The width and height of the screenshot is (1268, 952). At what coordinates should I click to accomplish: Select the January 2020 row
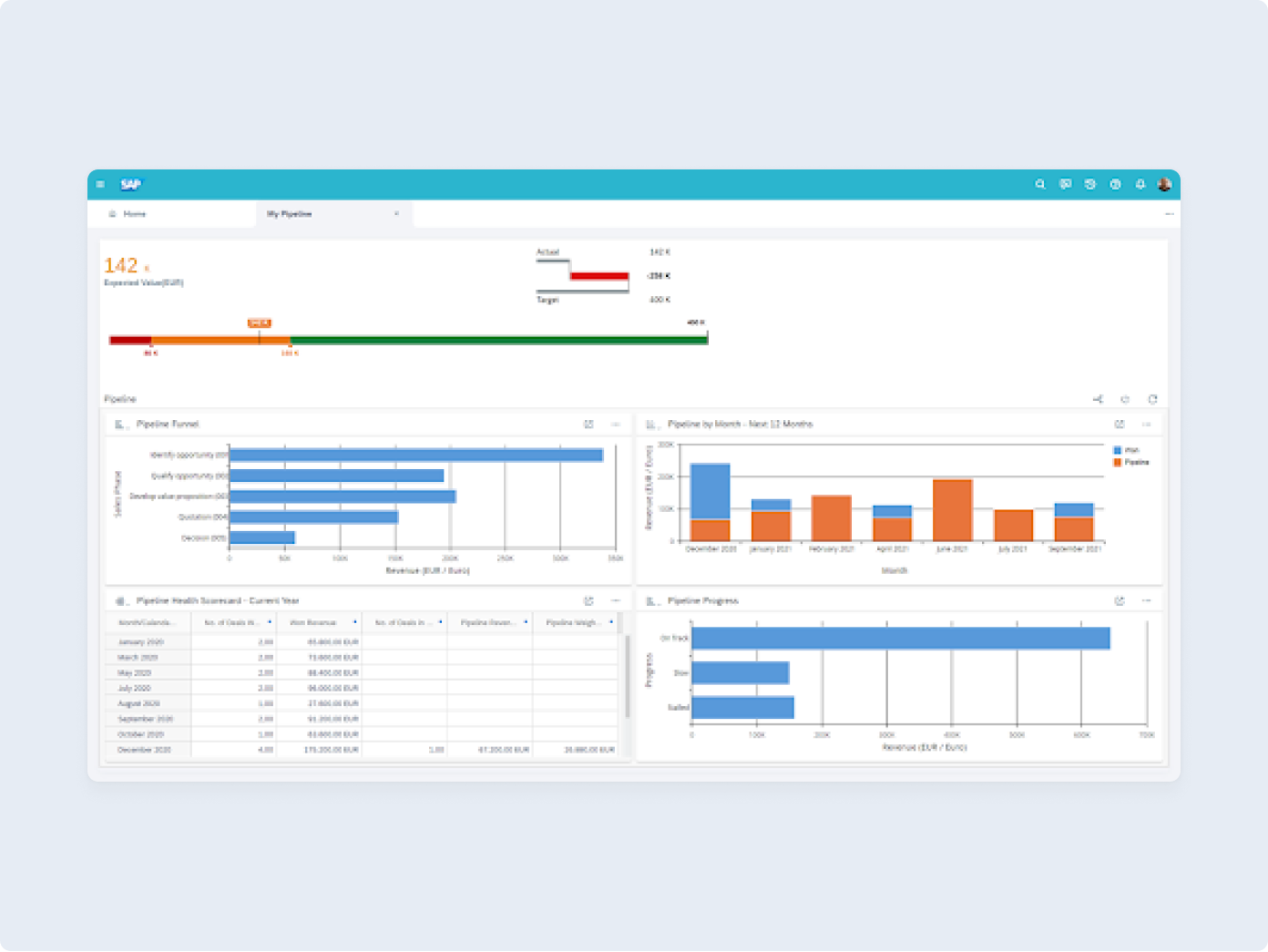point(363,642)
